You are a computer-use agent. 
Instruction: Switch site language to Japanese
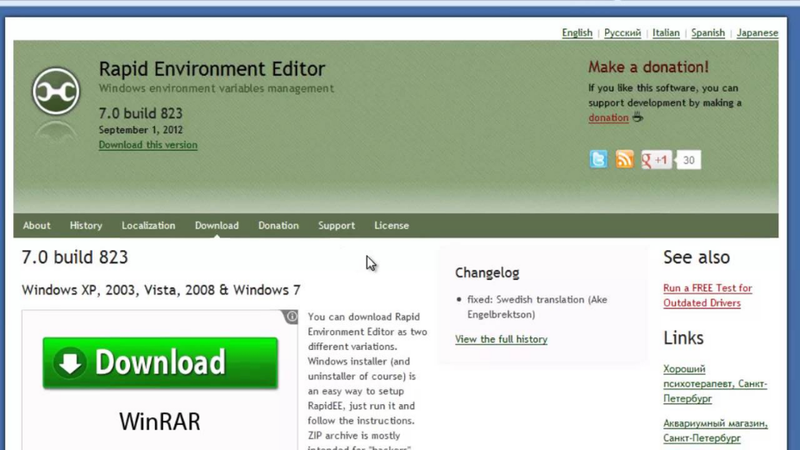(x=757, y=33)
